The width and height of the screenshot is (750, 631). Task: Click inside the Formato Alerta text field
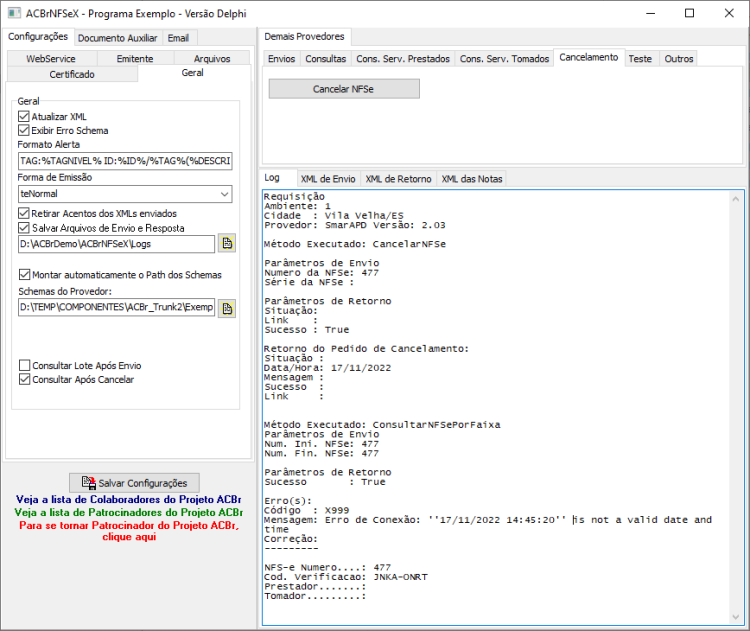[125, 161]
